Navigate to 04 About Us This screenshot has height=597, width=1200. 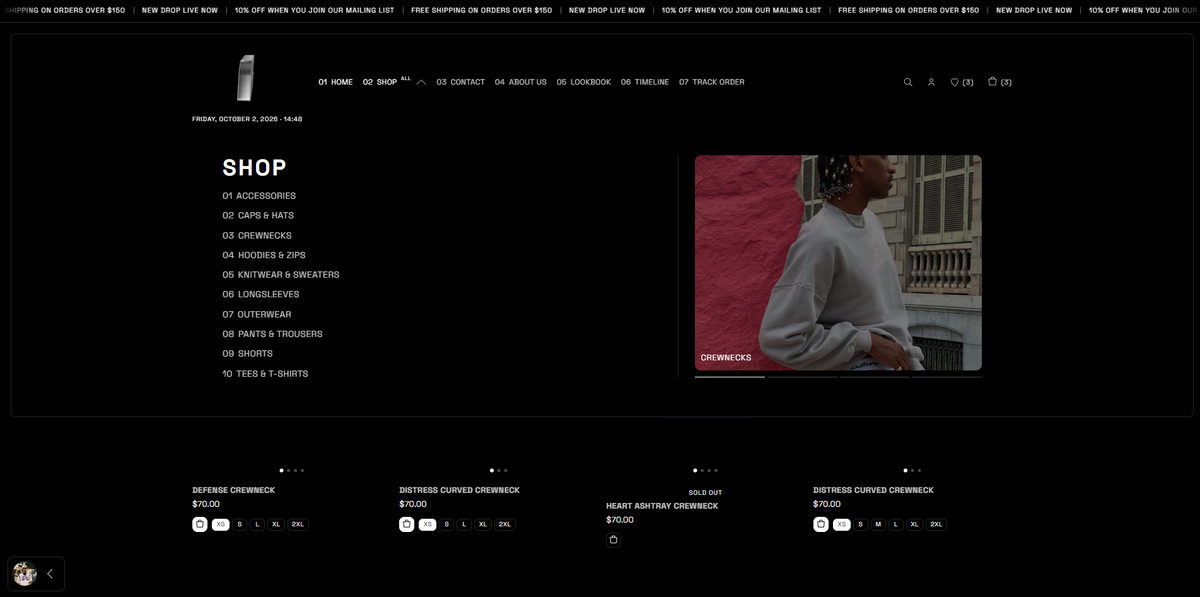pos(521,82)
